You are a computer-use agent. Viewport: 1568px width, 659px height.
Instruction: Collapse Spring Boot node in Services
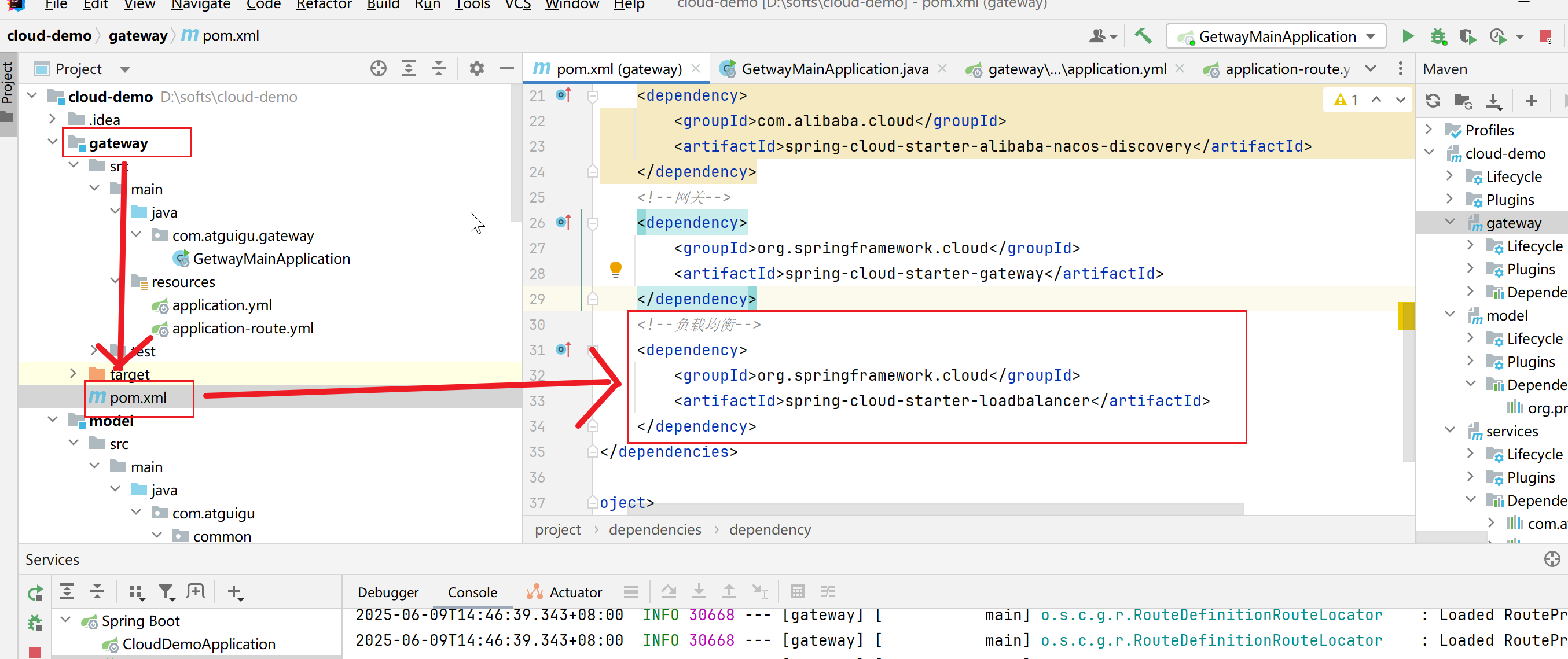pyautogui.click(x=66, y=620)
